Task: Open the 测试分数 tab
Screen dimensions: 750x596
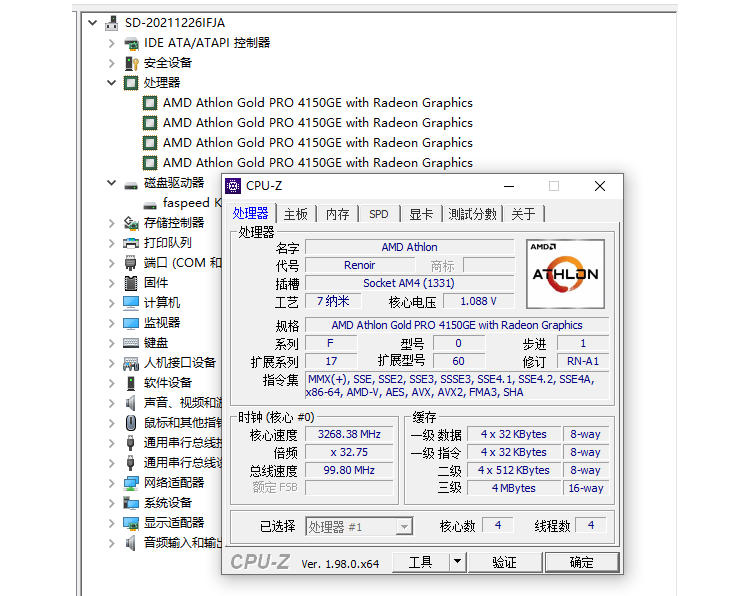Action: click(472, 214)
